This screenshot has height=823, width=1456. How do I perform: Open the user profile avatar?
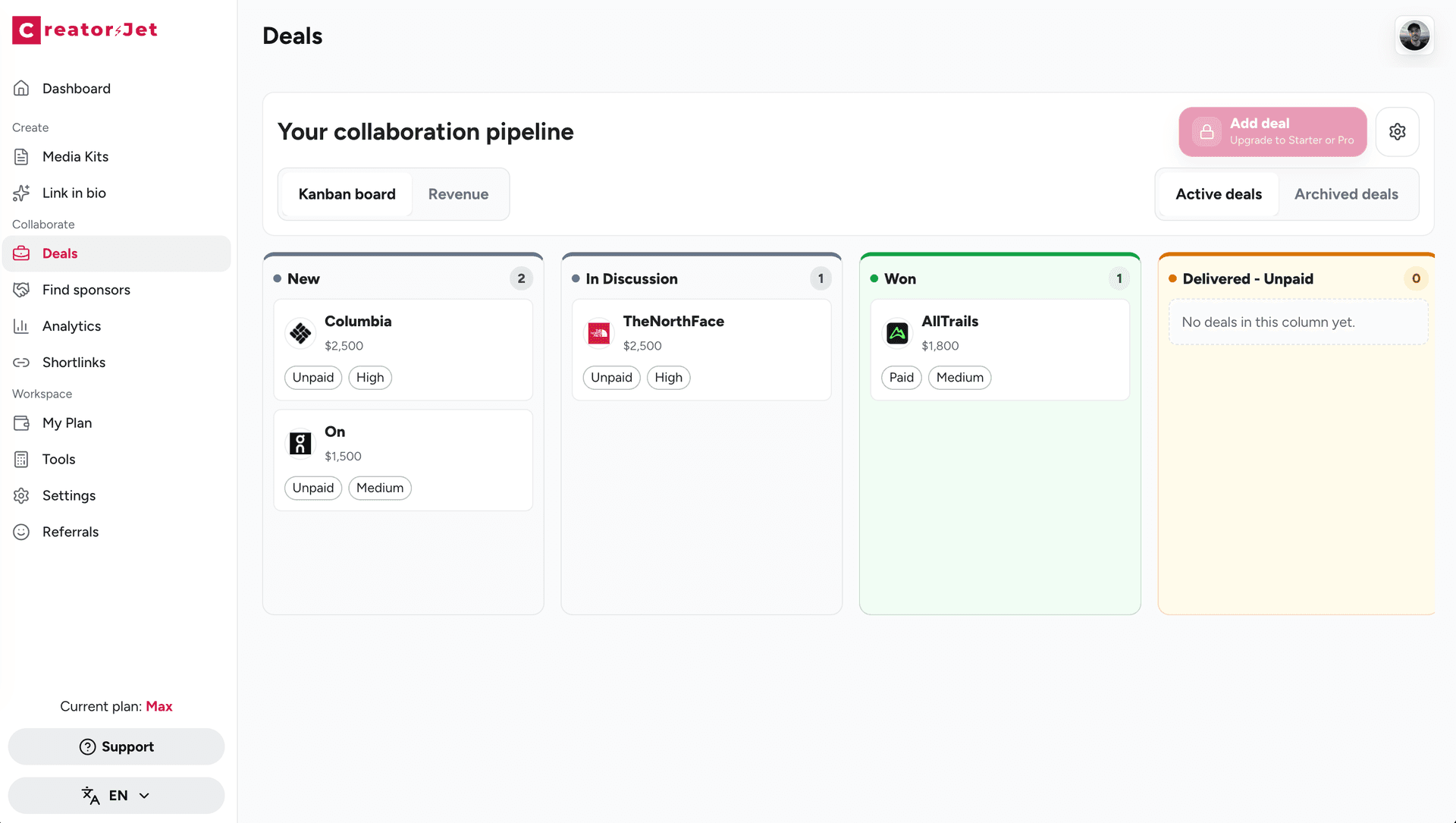[1414, 35]
